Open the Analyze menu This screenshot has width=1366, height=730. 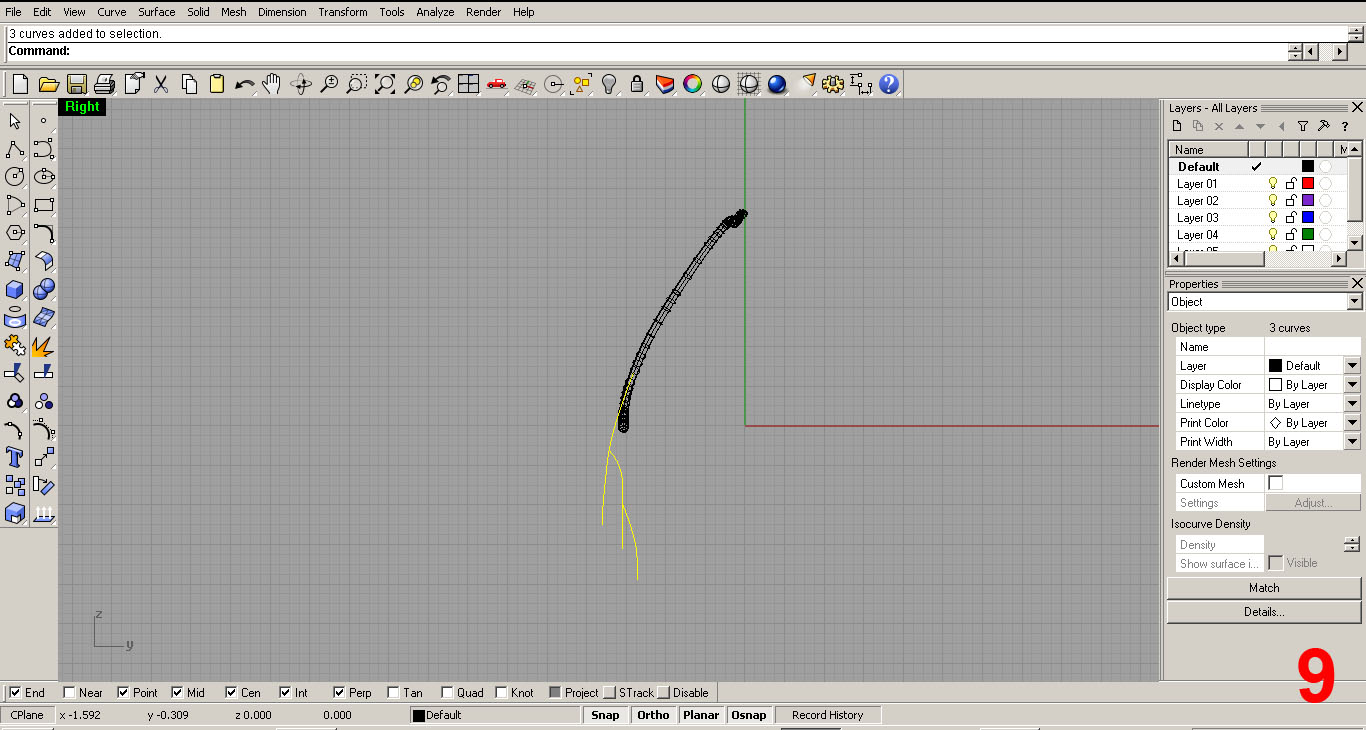(435, 12)
